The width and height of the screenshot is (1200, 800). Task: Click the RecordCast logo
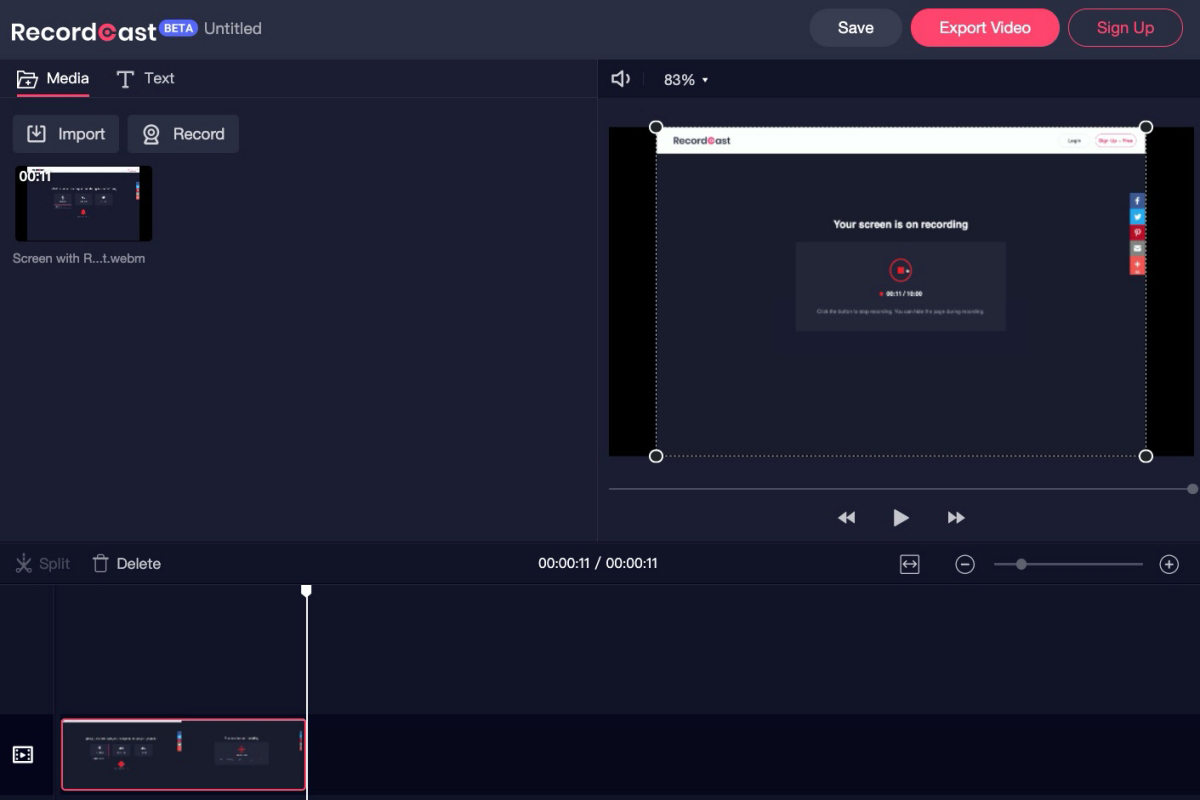coord(84,32)
